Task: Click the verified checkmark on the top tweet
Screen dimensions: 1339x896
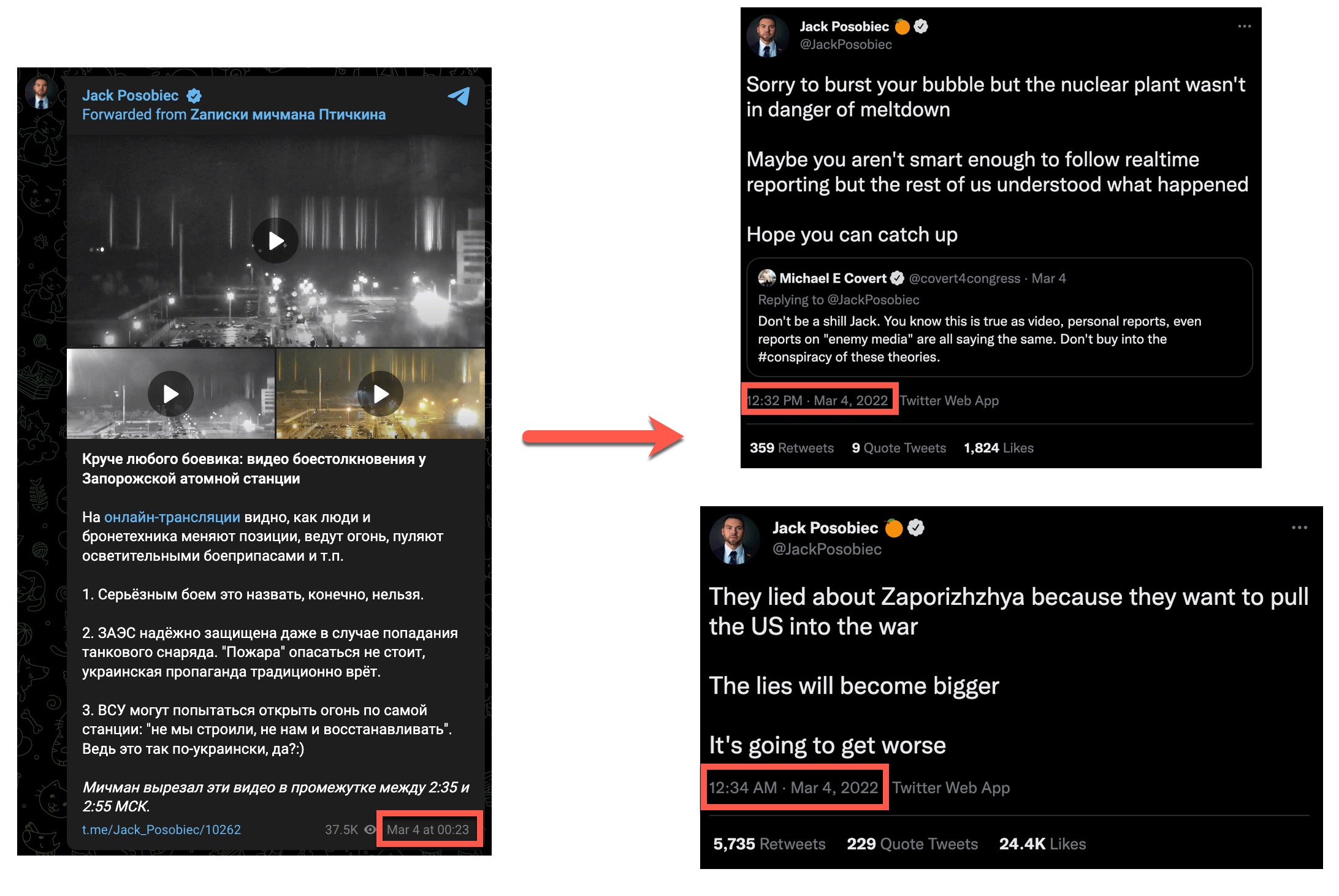Action: pyautogui.click(x=920, y=26)
